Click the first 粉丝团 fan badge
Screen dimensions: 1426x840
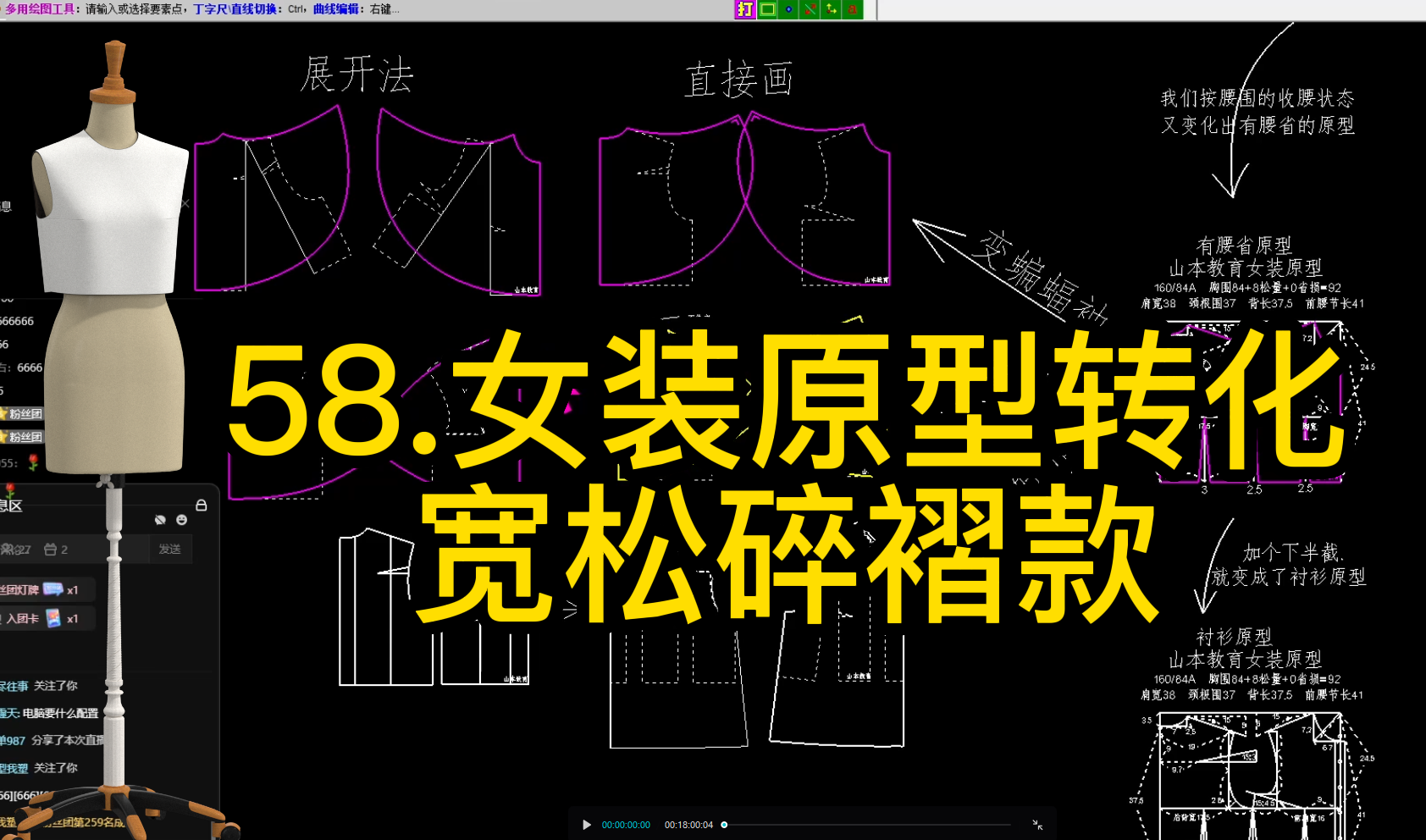click(21, 414)
